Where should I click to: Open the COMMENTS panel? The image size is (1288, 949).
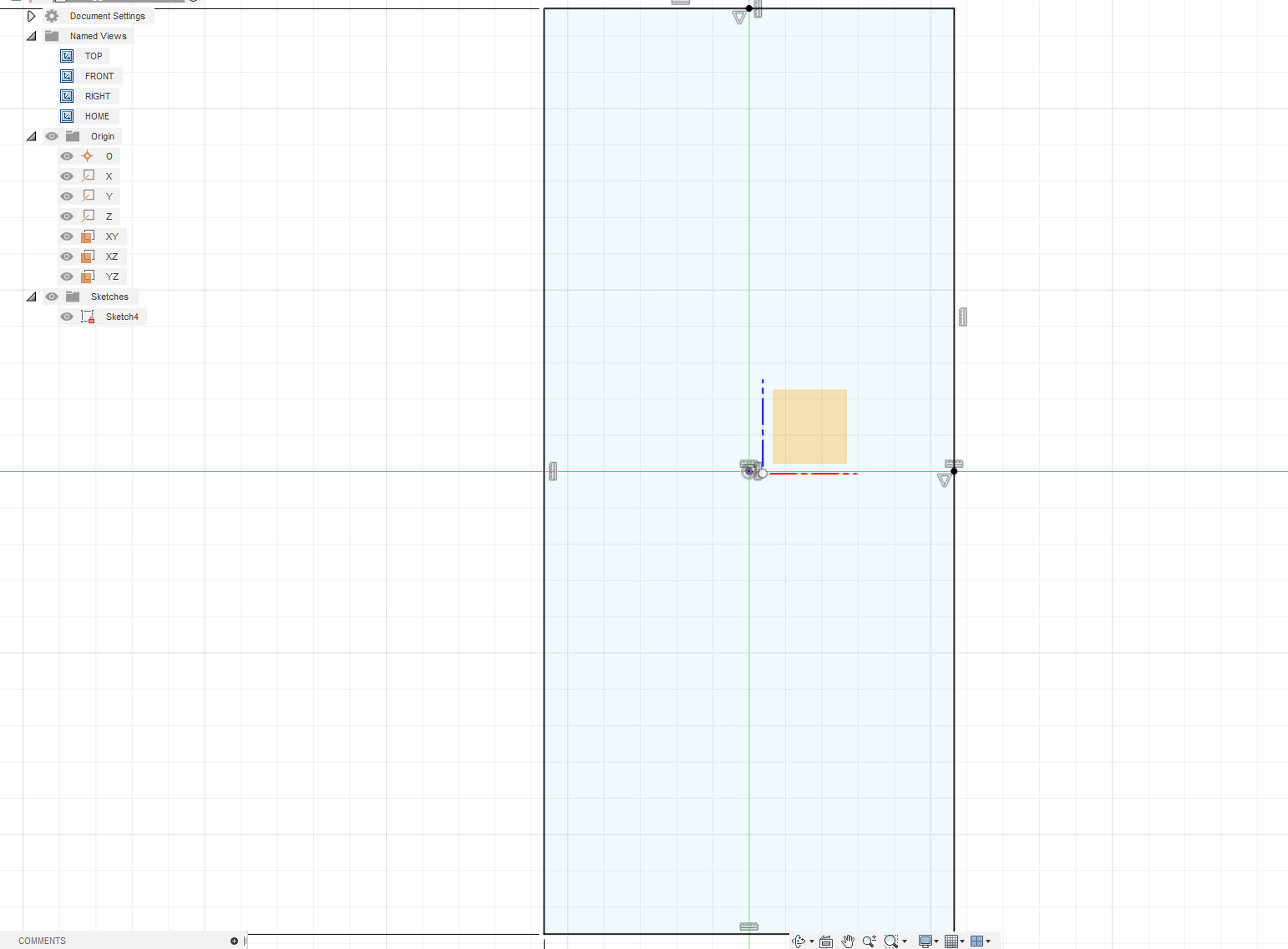coord(42,941)
